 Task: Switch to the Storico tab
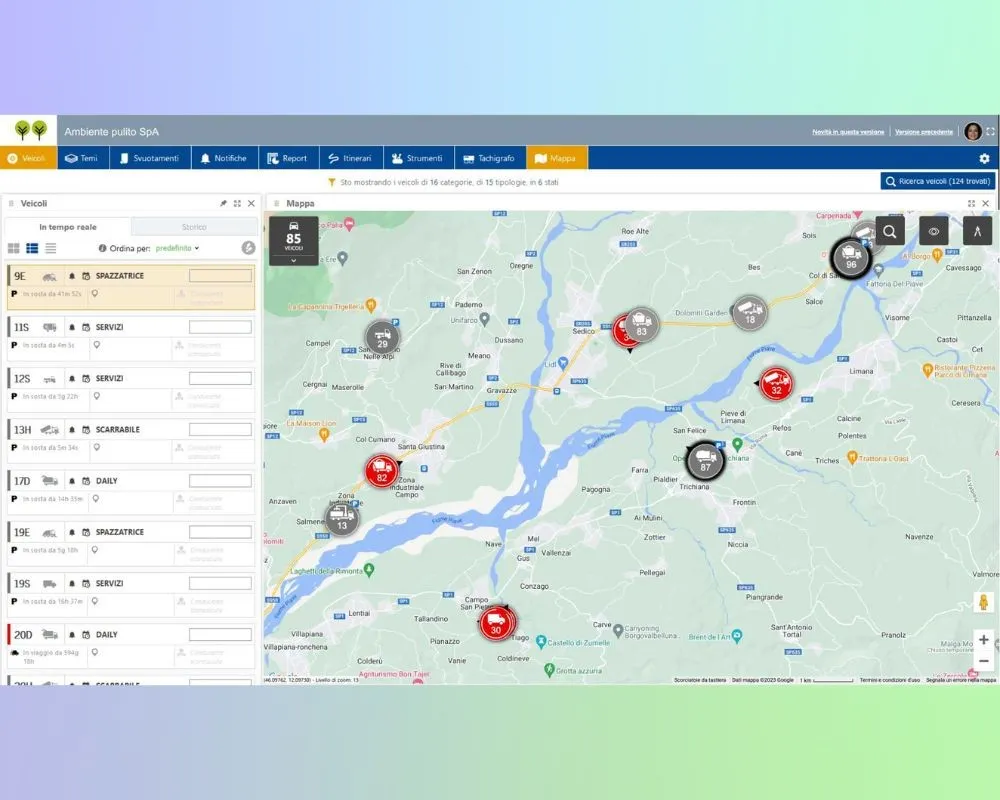point(194,227)
